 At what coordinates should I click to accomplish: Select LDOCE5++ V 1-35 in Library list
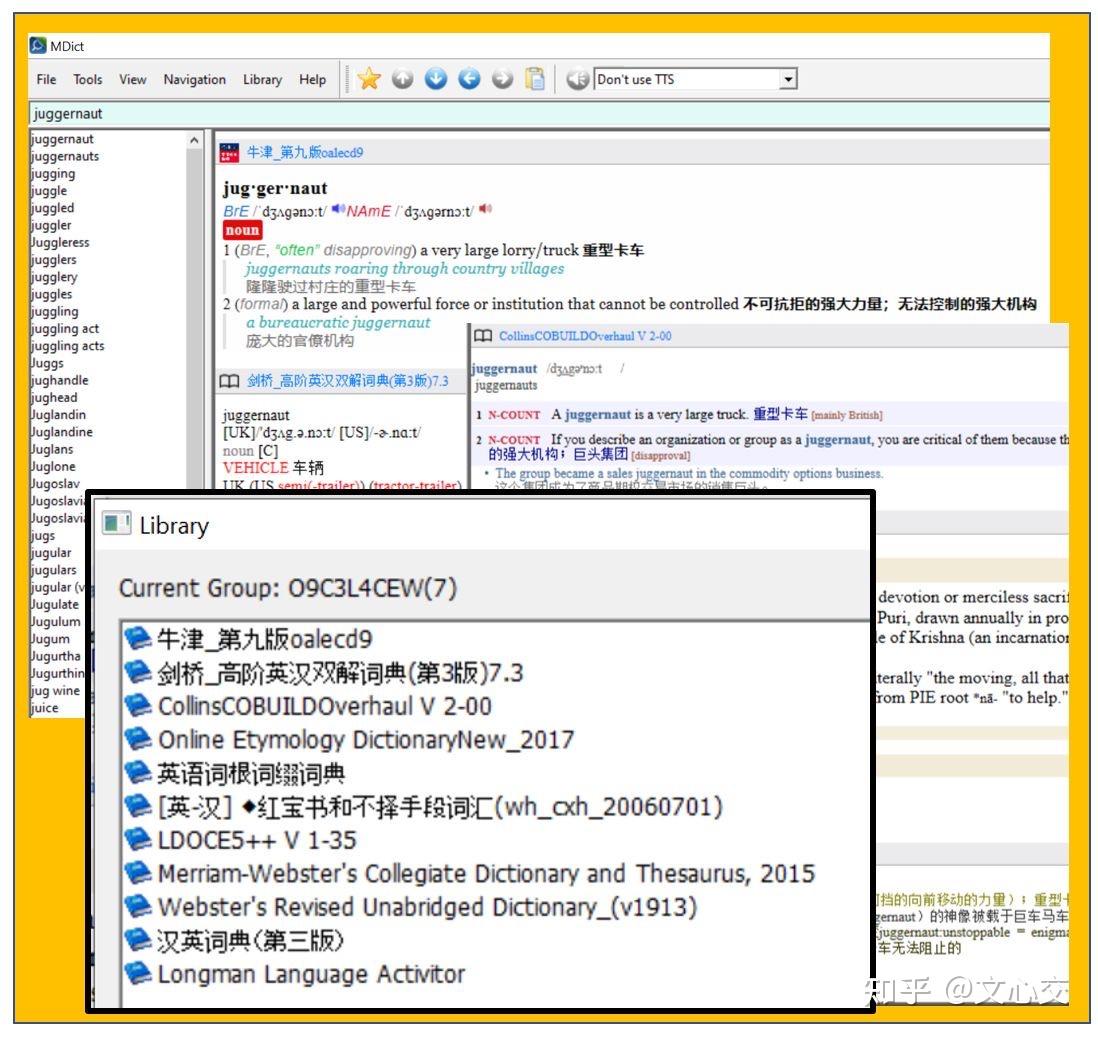pos(257,839)
